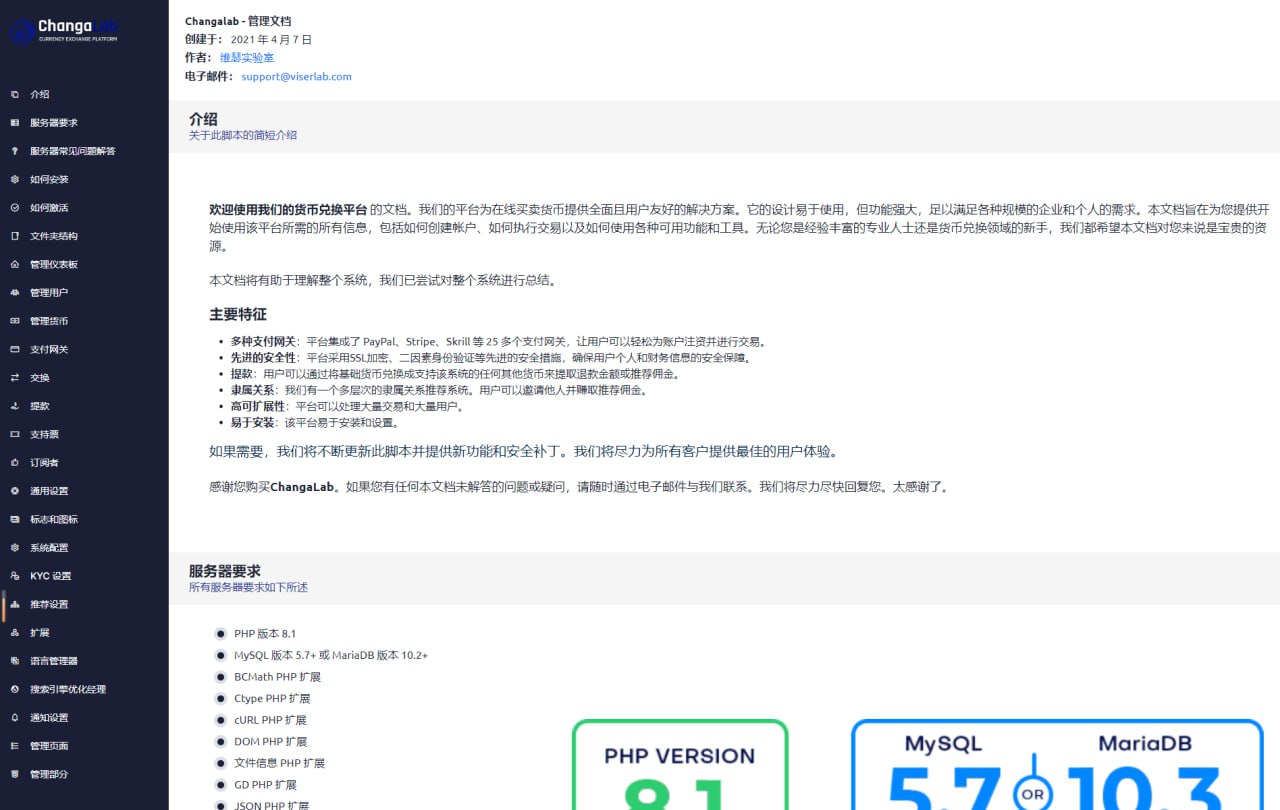Click the support@viserlab.com email link

pyautogui.click(x=296, y=76)
